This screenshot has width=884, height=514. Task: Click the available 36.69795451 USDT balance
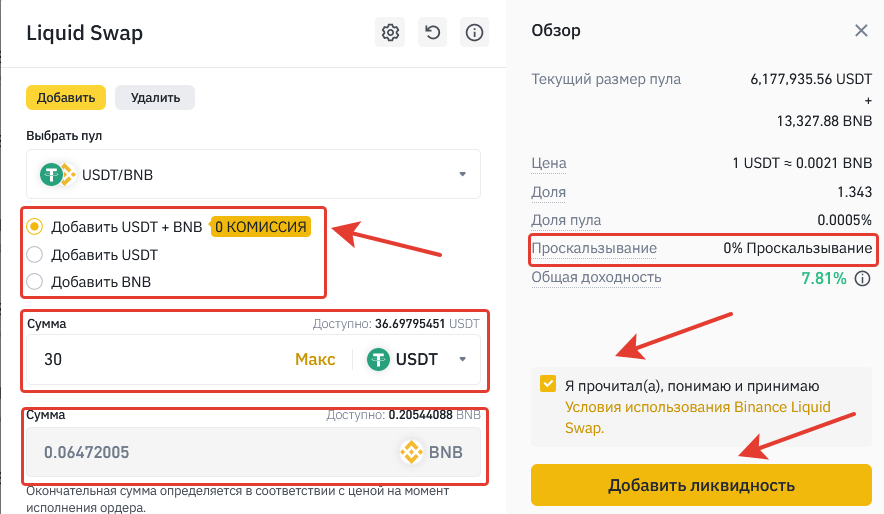(410, 324)
